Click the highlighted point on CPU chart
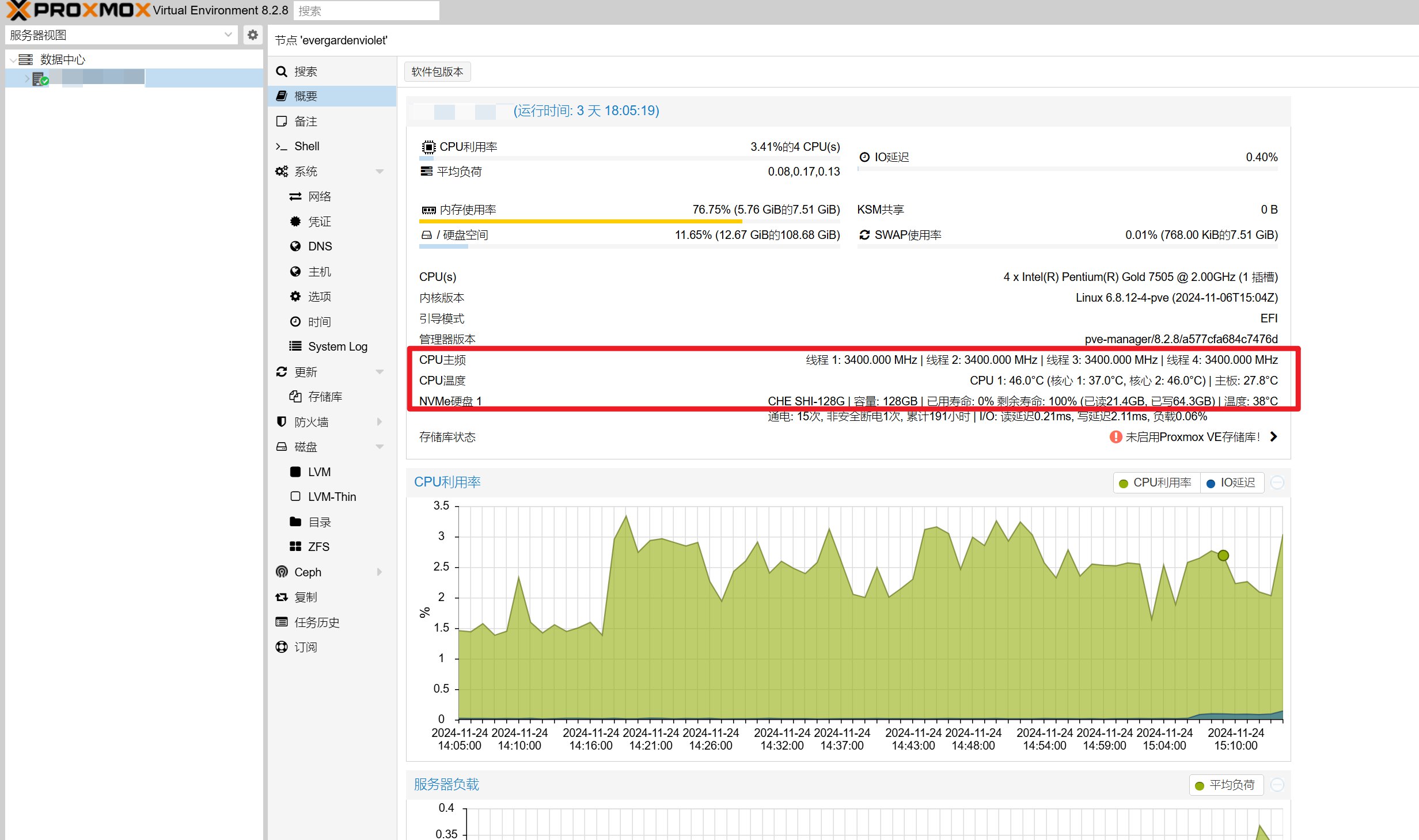The image size is (1419, 840). (1223, 556)
